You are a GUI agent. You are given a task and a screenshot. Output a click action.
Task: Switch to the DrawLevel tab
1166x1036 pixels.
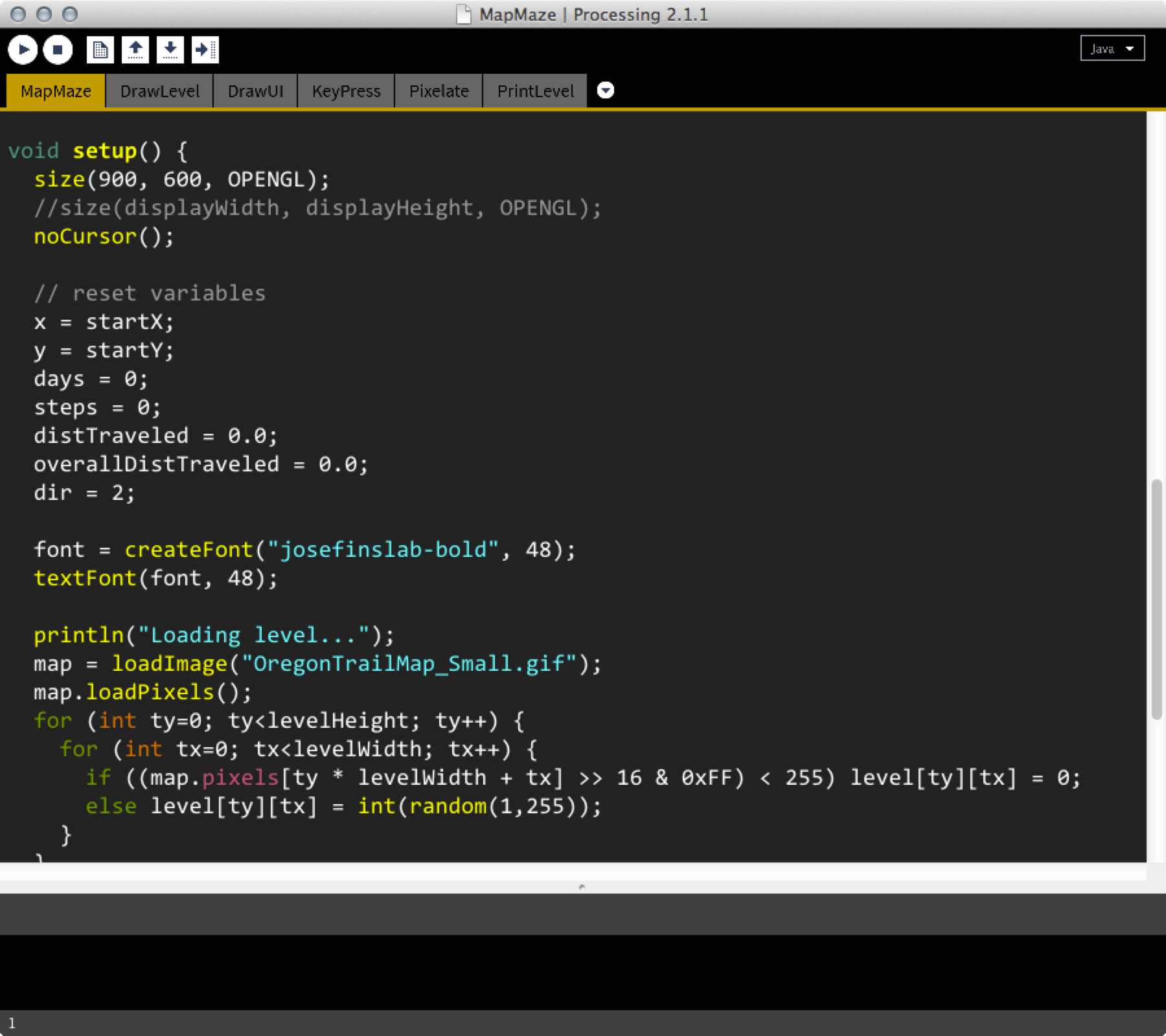click(x=159, y=91)
